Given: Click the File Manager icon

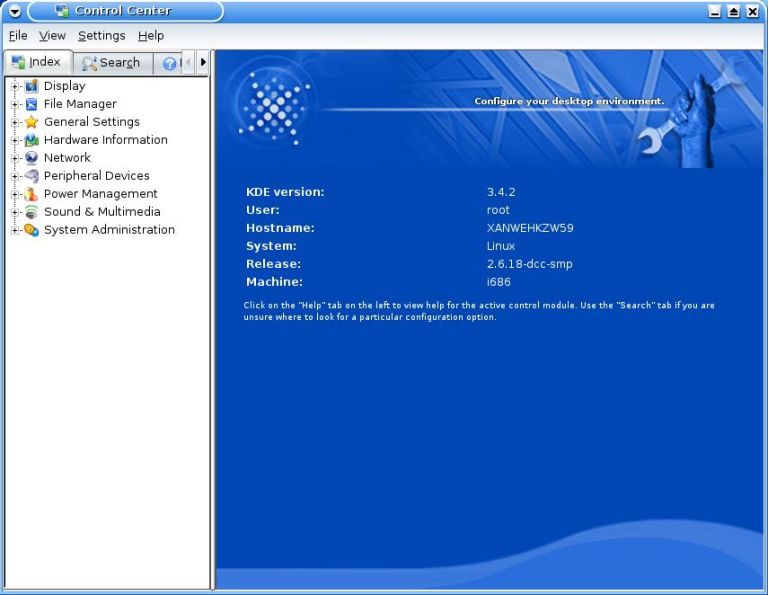Looking at the screenshot, I should click(x=31, y=104).
